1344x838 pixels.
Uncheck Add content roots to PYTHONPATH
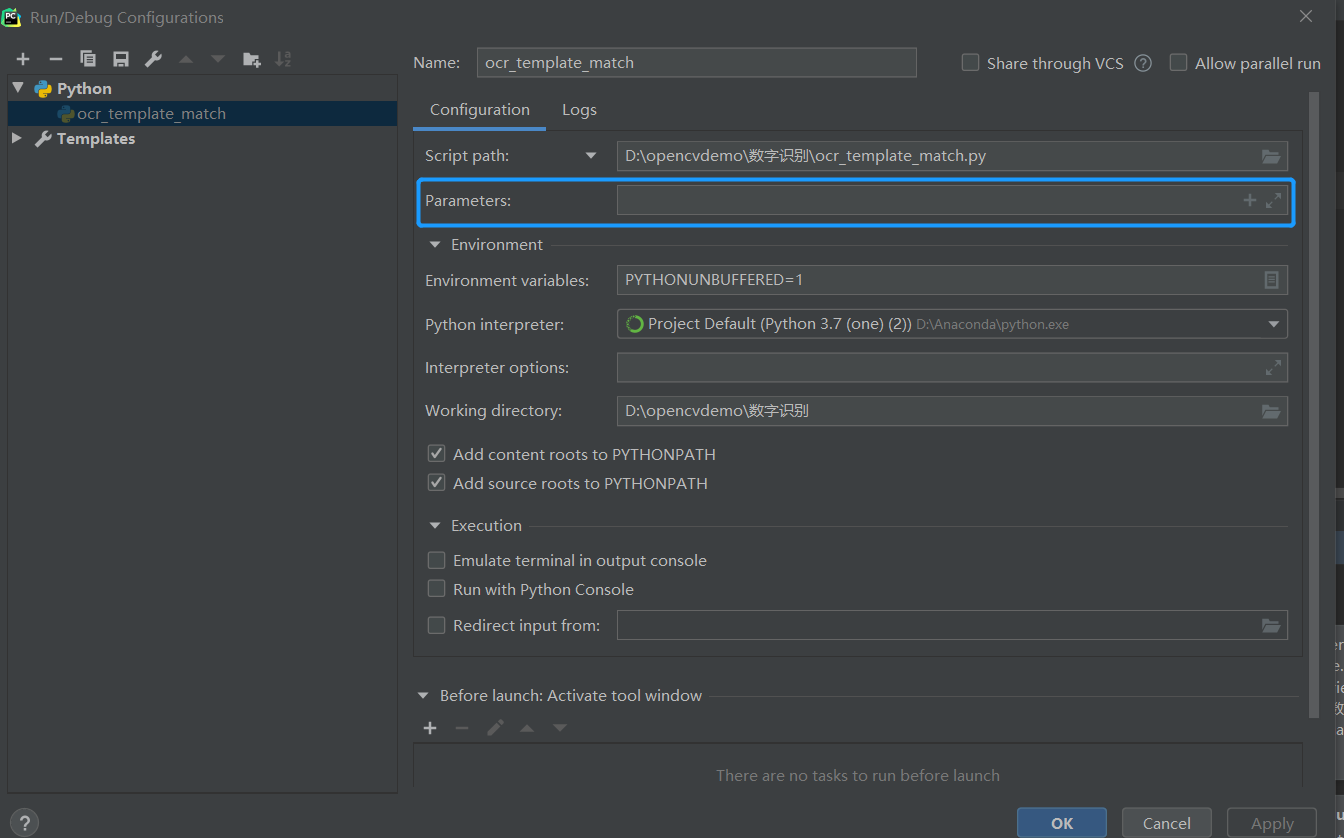(436, 453)
